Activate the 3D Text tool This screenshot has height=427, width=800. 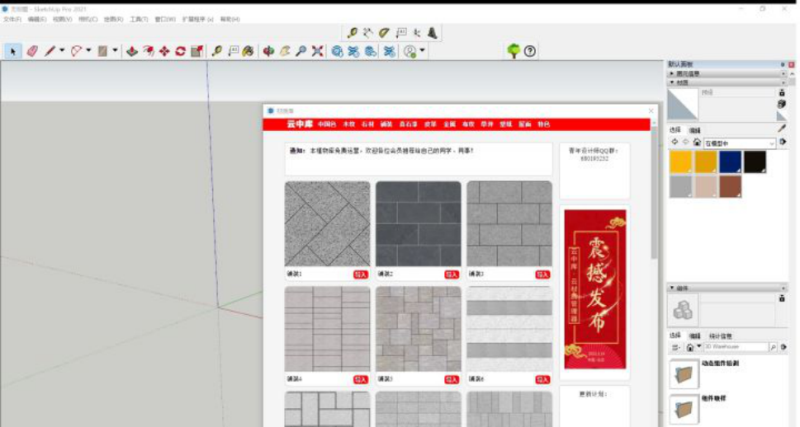(x=433, y=33)
